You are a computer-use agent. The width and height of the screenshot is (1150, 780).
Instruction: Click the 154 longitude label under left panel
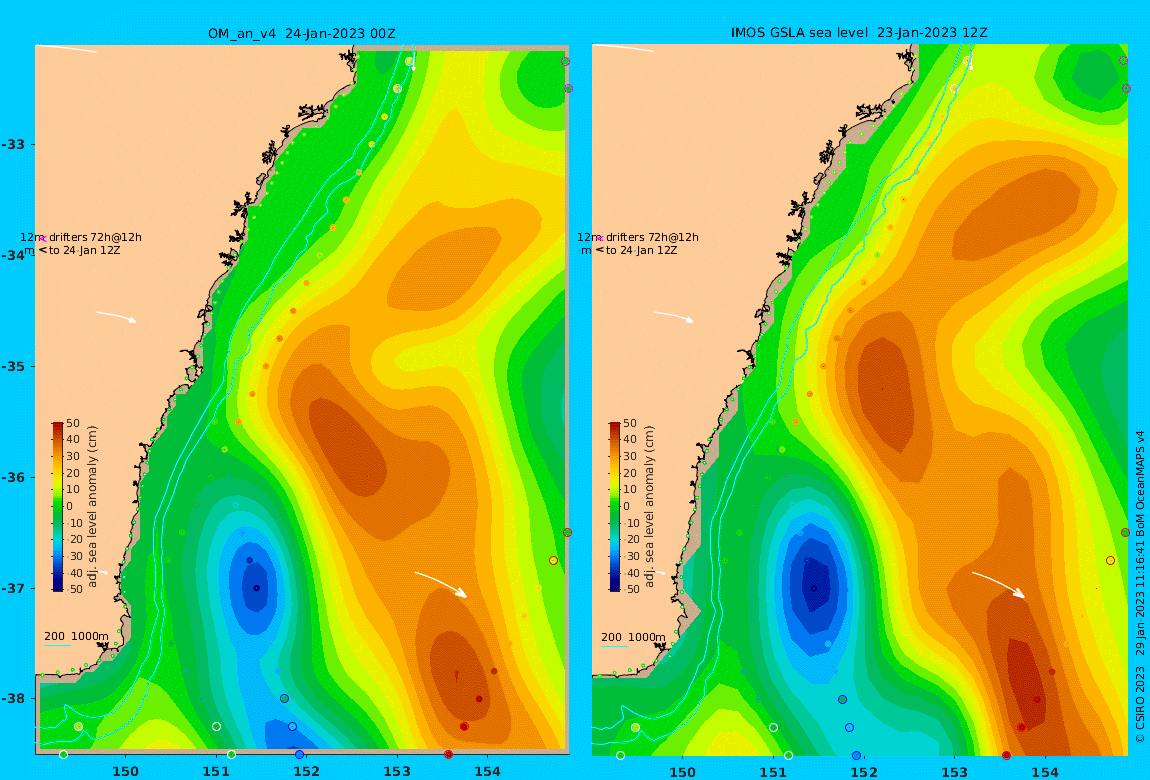487,771
